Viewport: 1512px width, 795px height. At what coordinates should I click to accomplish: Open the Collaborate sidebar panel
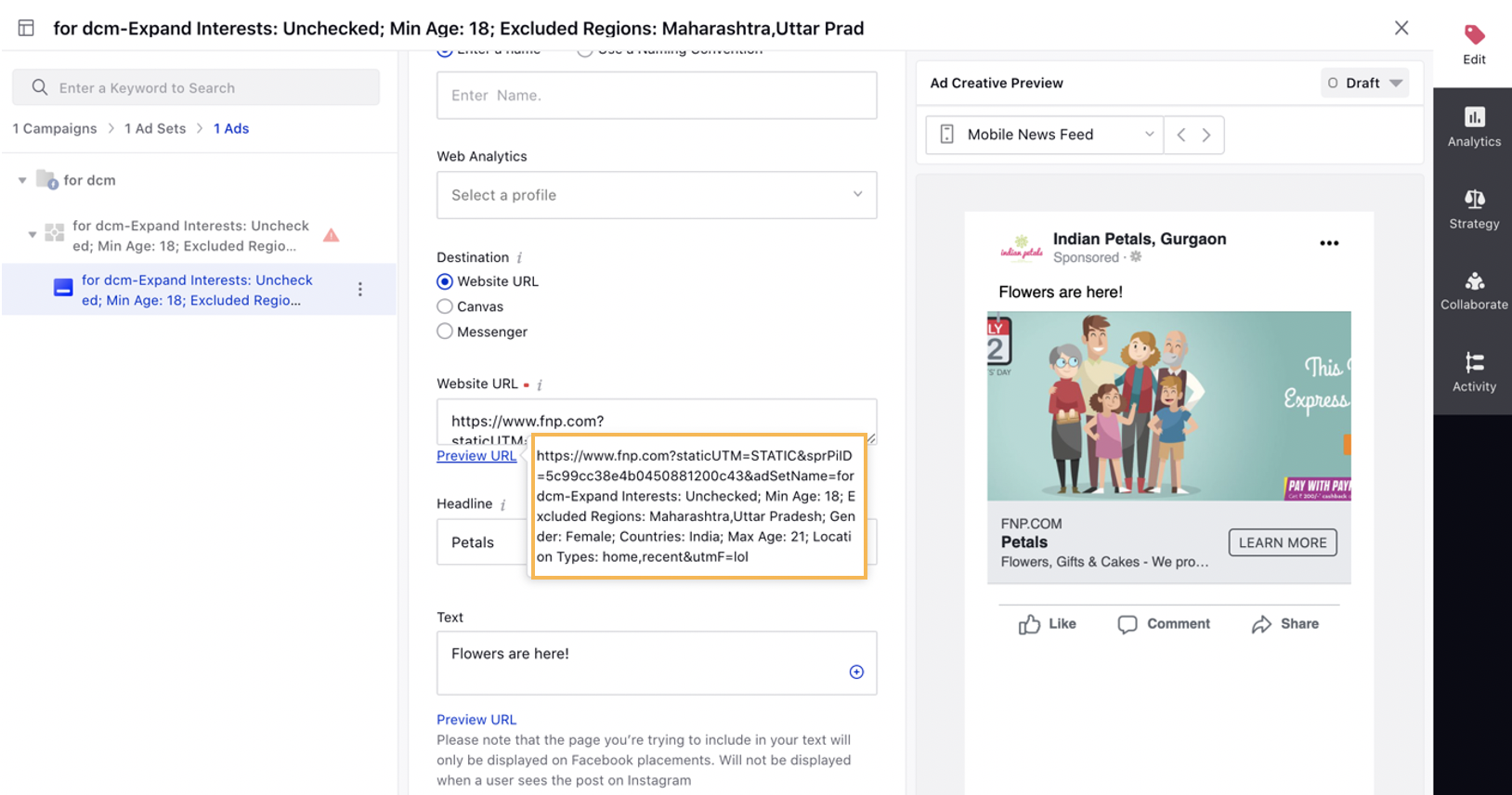tap(1474, 291)
